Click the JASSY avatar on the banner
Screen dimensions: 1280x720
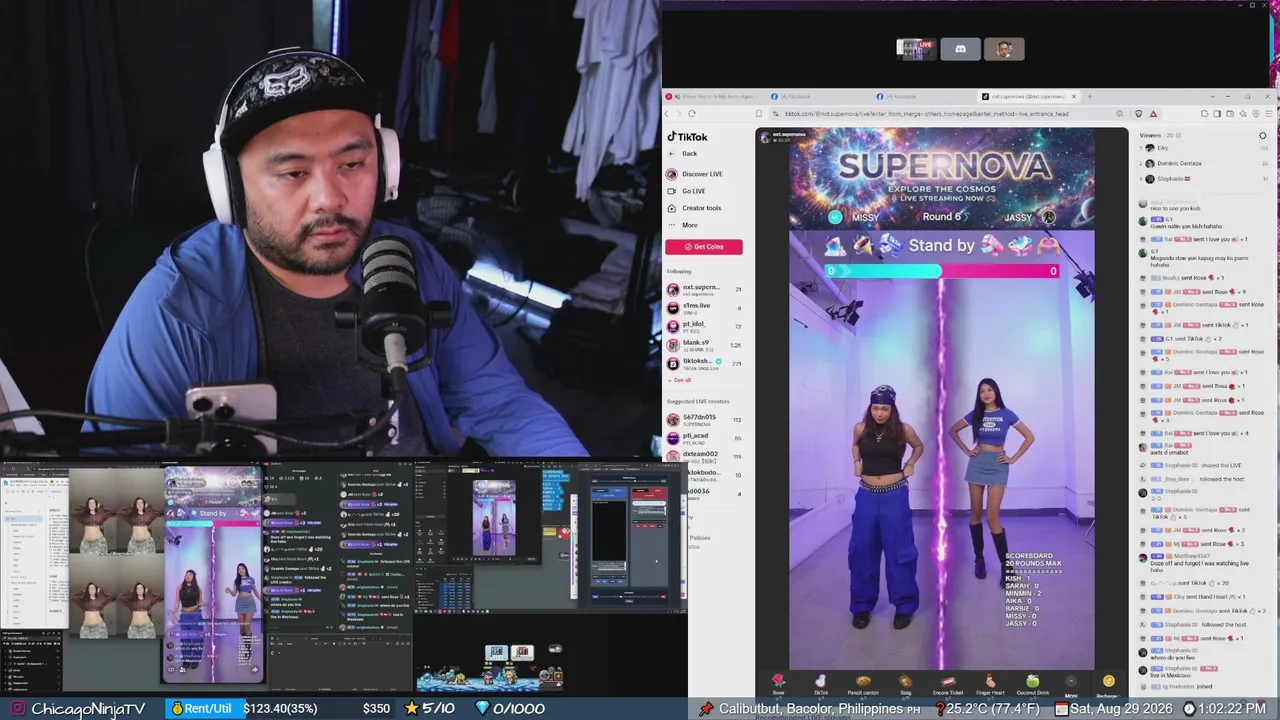[1048, 216]
